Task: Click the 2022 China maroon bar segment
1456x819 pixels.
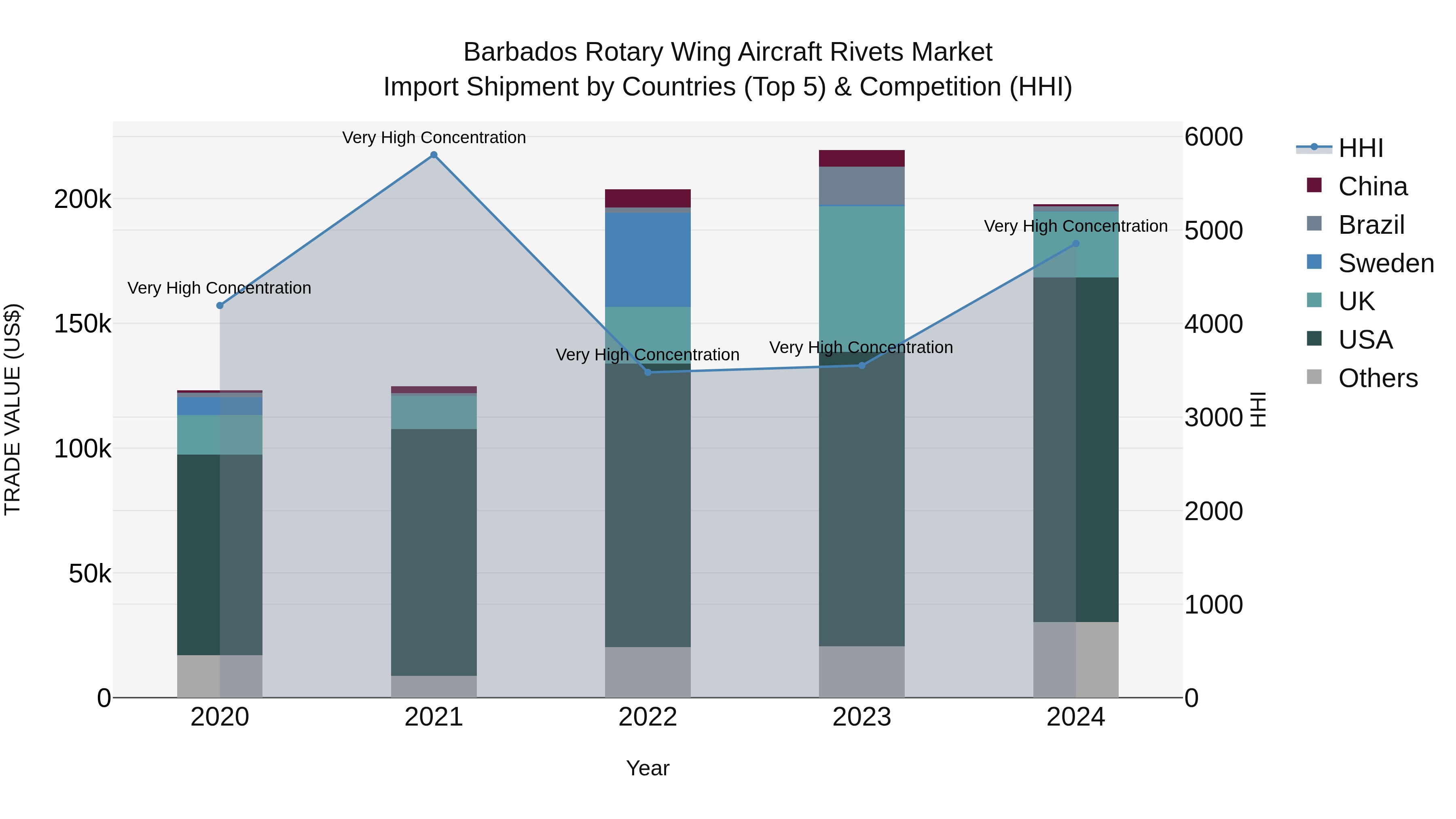Action: pos(648,199)
